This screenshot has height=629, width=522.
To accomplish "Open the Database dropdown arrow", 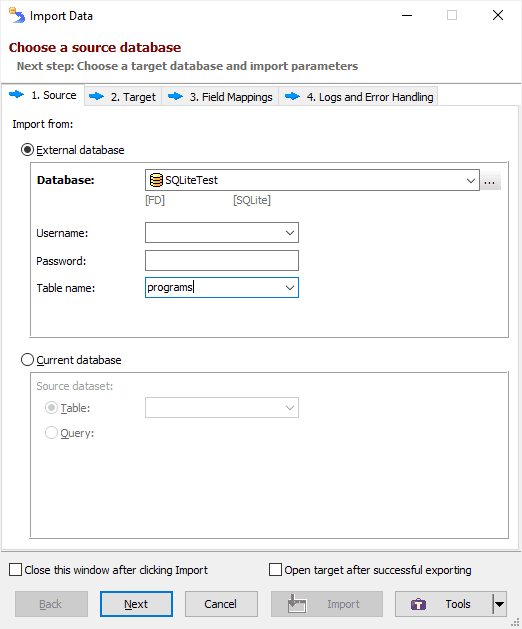I will coord(471,181).
